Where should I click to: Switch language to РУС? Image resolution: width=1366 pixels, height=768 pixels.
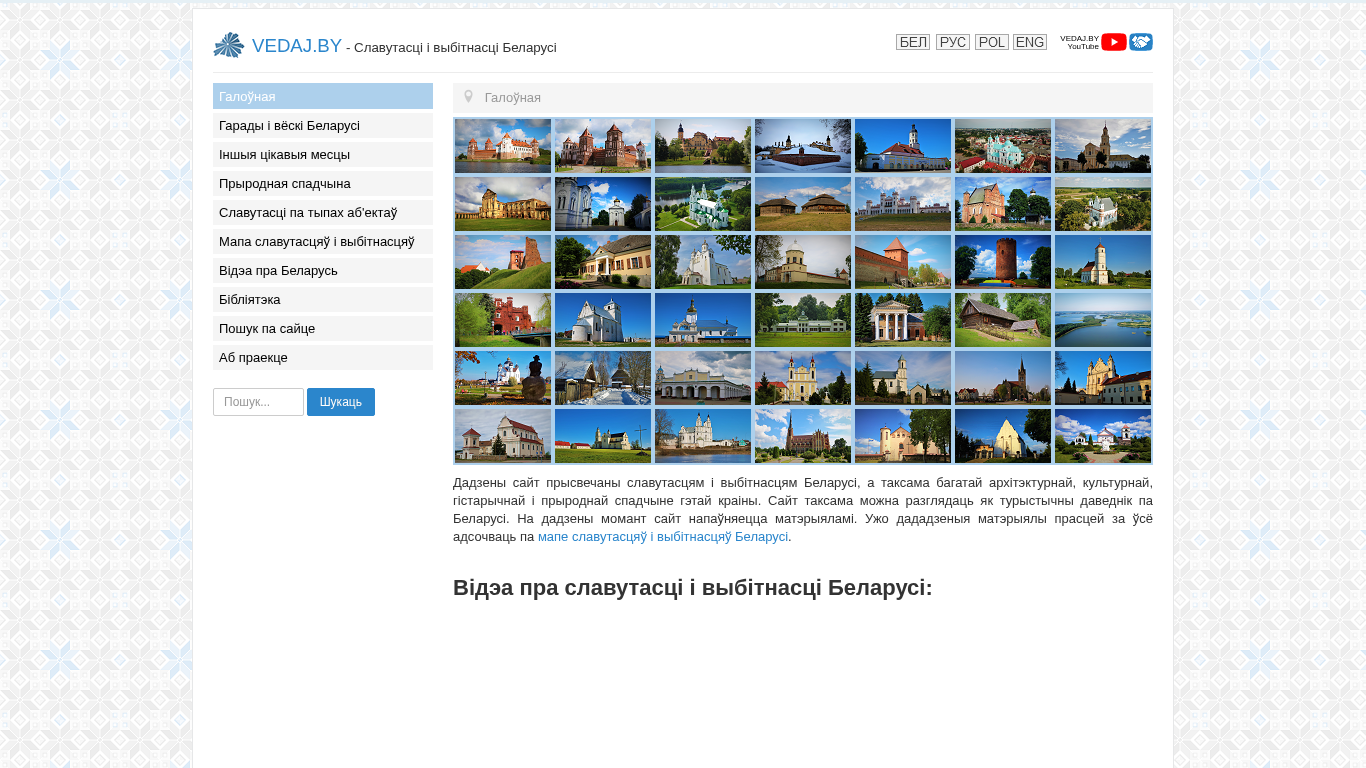point(953,42)
